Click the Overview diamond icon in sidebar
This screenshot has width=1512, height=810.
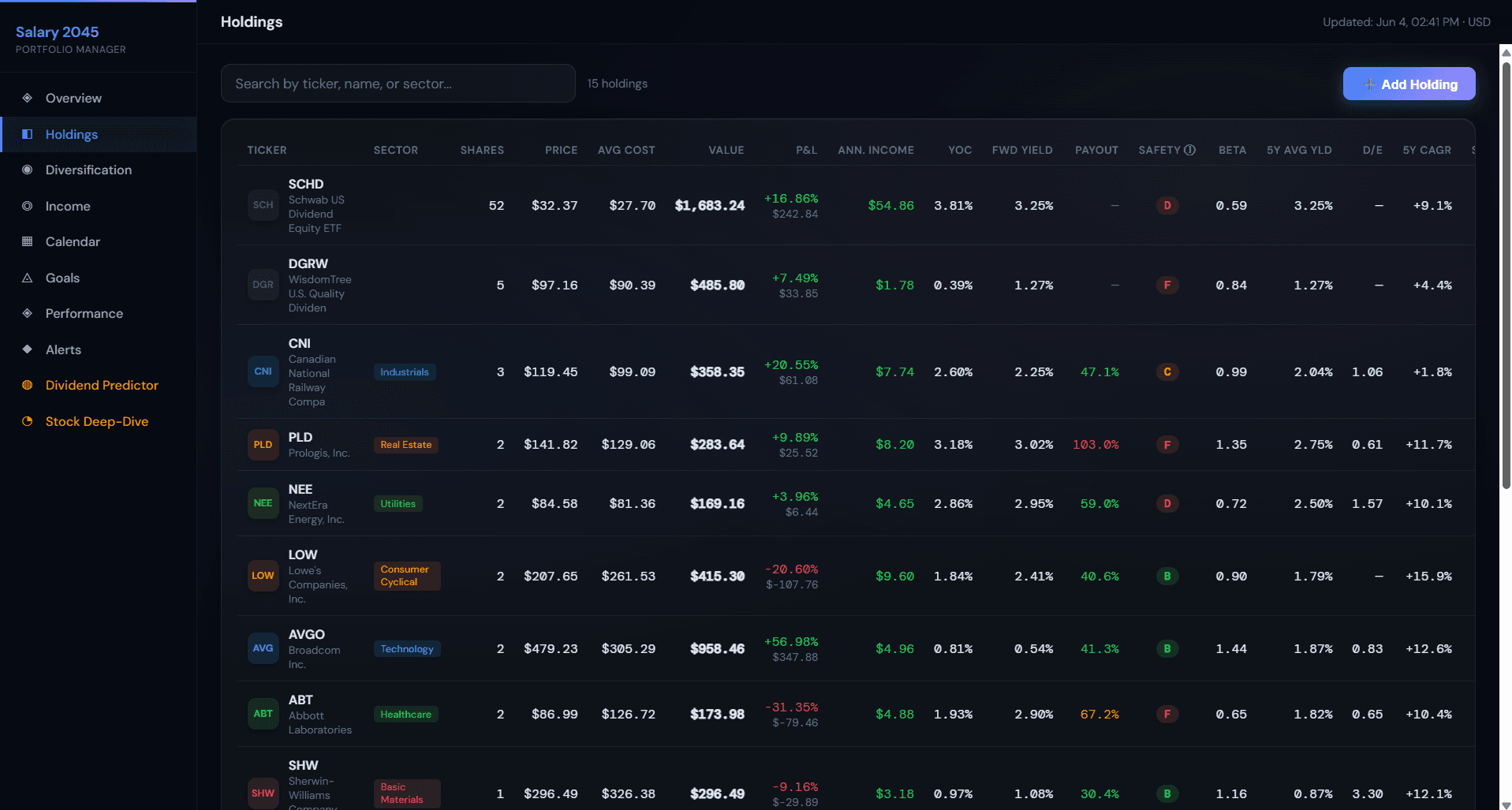pyautogui.click(x=28, y=98)
